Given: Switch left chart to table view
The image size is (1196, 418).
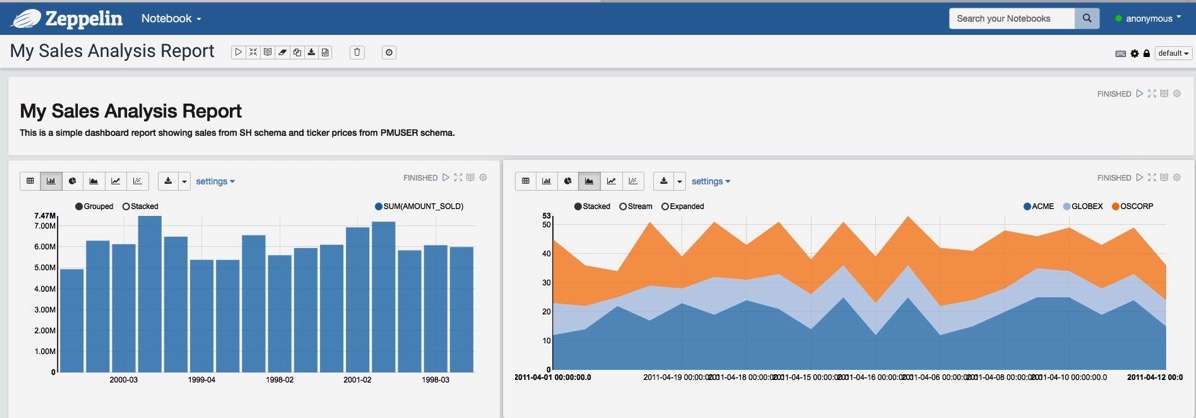Looking at the screenshot, I should (x=30, y=181).
